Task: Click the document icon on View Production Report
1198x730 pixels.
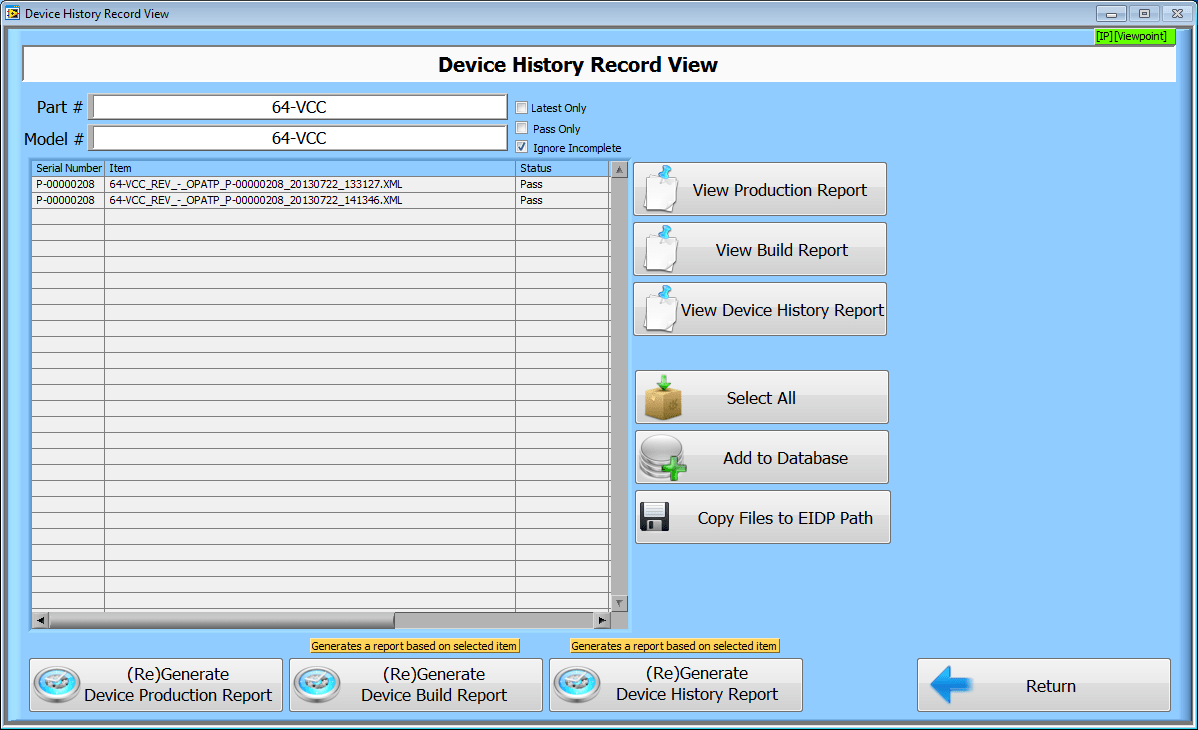Action: pos(660,188)
